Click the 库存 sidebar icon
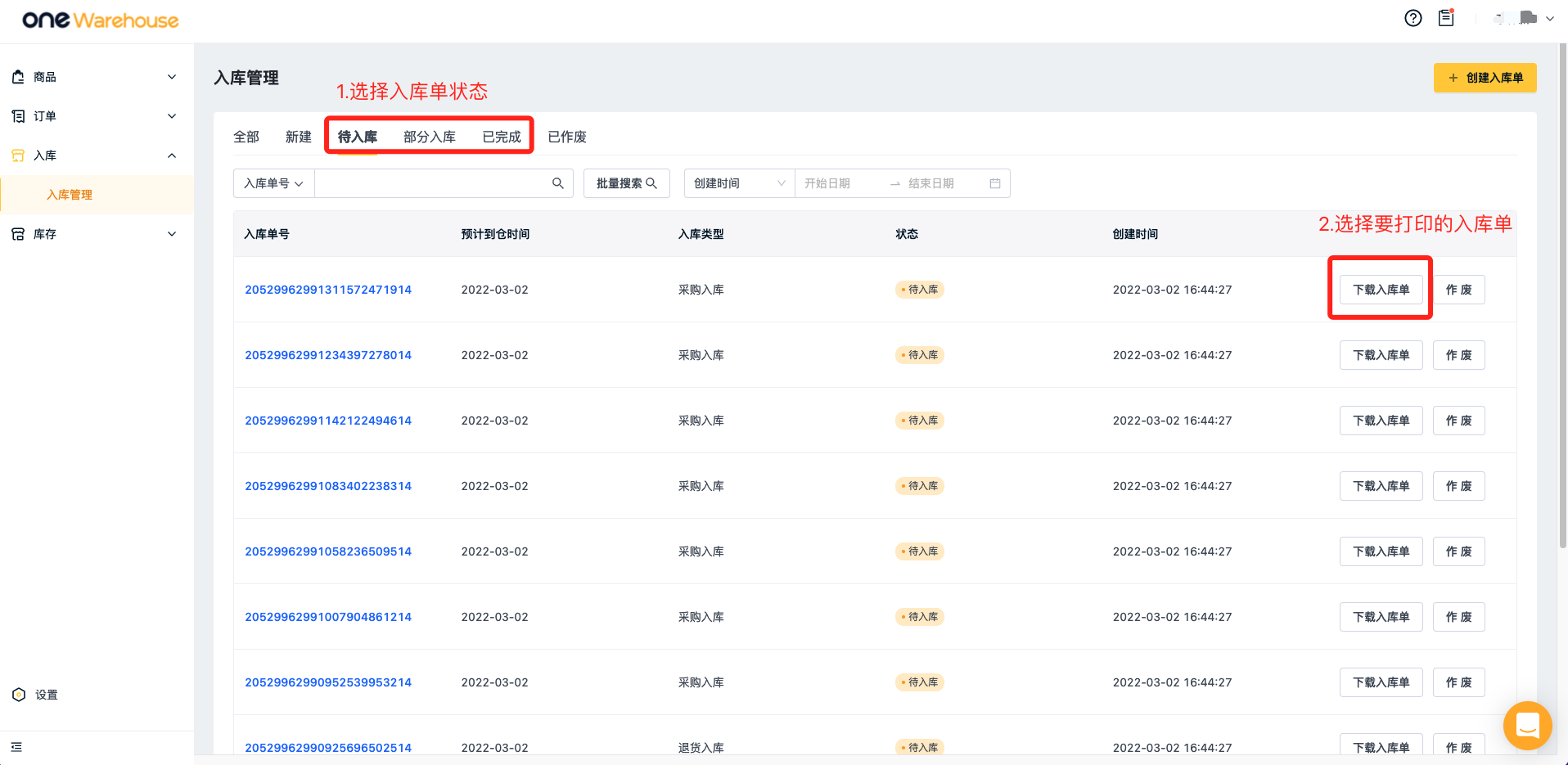1568x765 pixels. [x=18, y=234]
